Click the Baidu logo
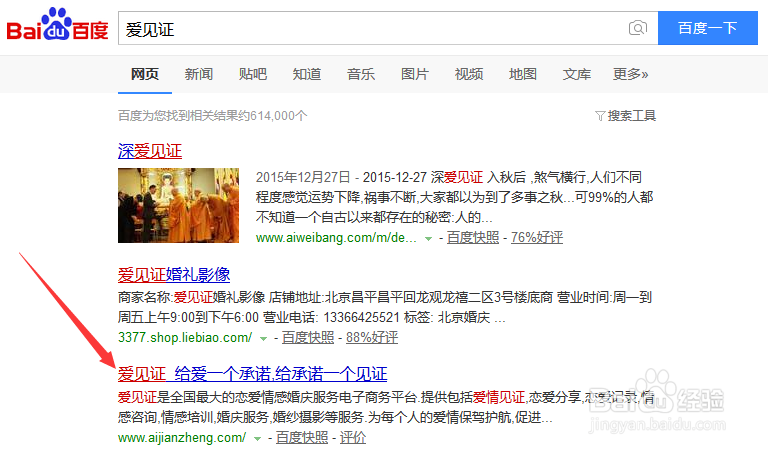Viewport: 768px width, 451px height. [57, 24]
